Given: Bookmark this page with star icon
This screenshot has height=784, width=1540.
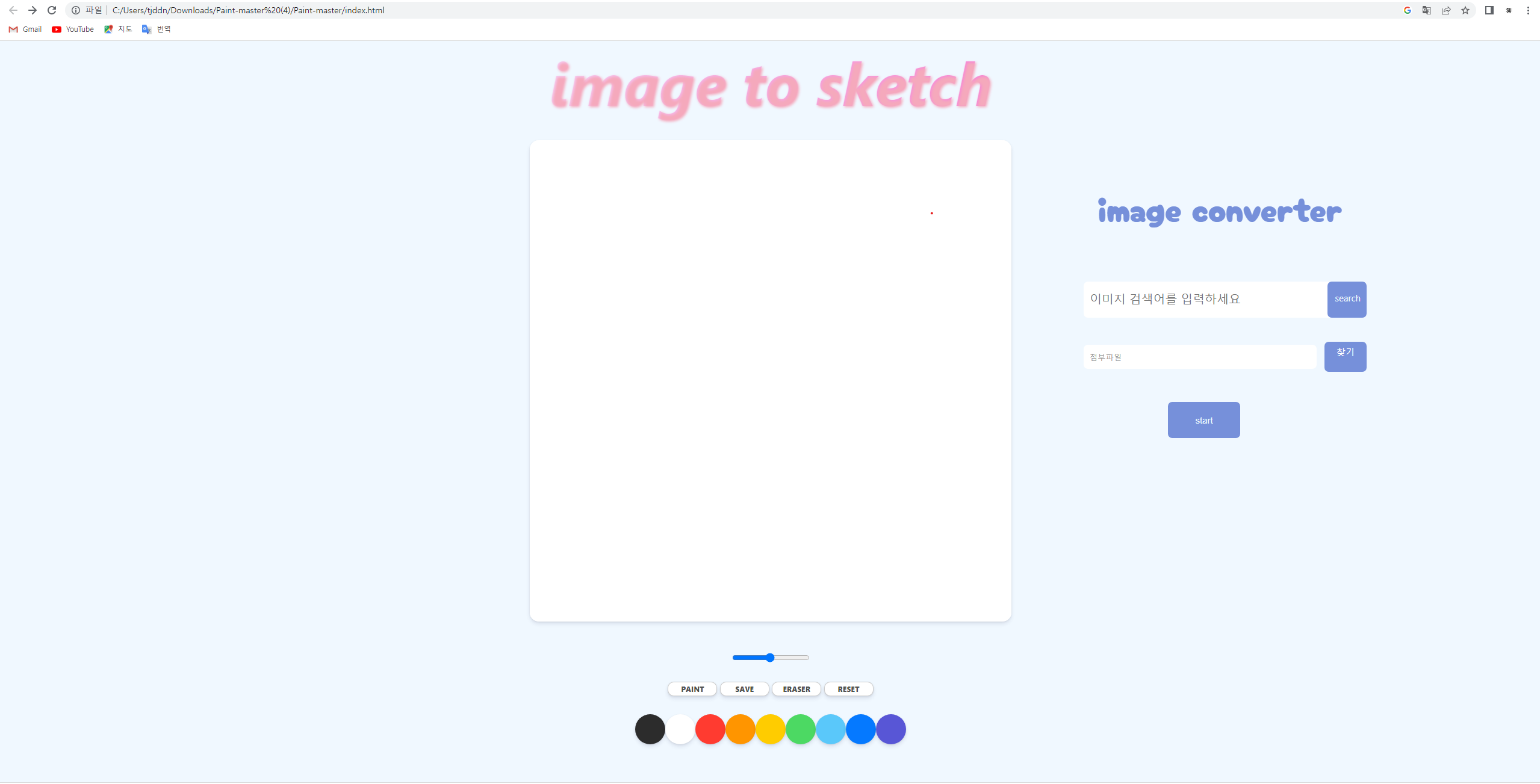Looking at the screenshot, I should tap(1465, 10).
